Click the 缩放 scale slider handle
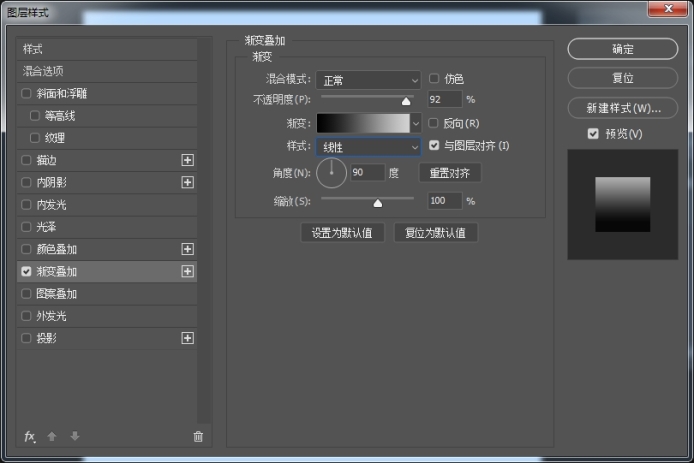 tap(378, 203)
